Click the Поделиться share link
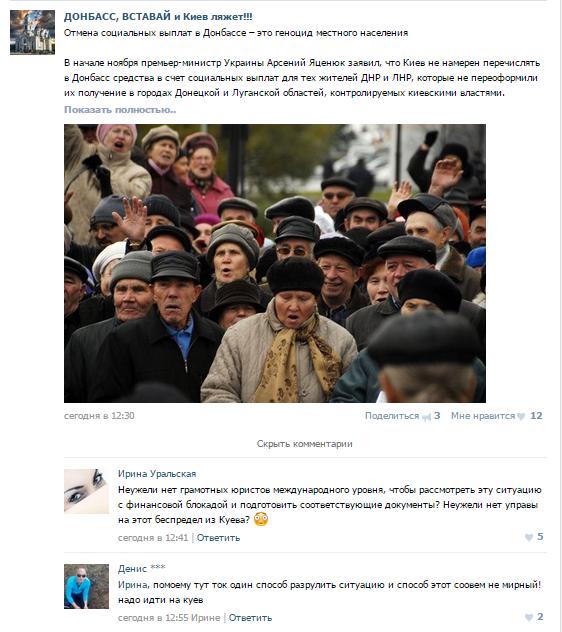The height and width of the screenshot is (632, 562). pos(392,416)
